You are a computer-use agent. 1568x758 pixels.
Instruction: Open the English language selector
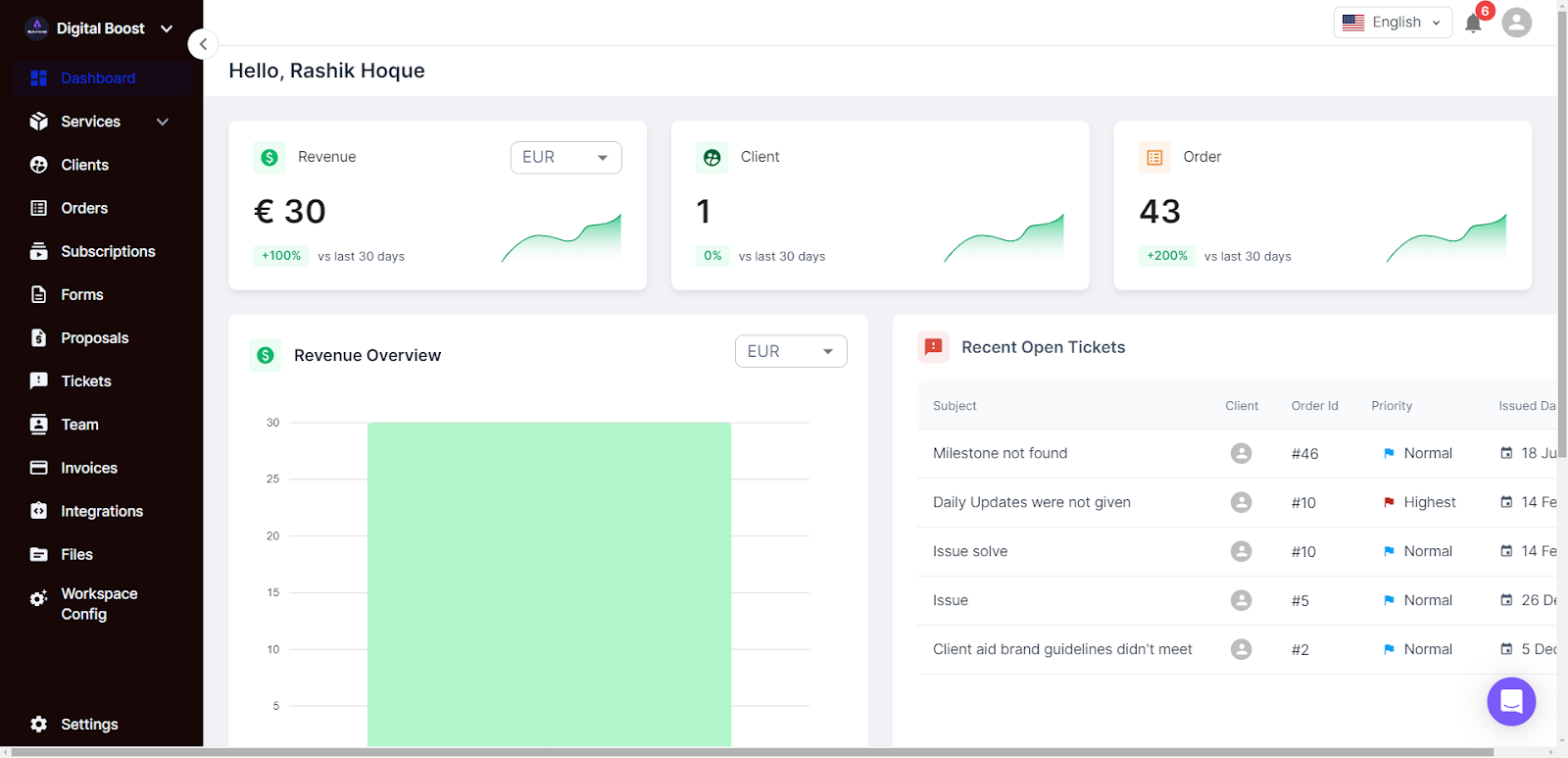point(1393,23)
